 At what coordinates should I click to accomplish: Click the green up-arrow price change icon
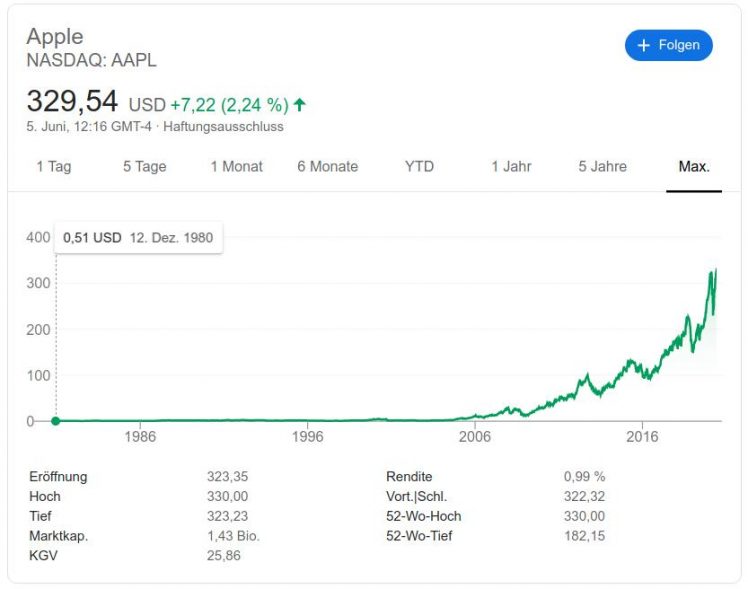pos(300,104)
